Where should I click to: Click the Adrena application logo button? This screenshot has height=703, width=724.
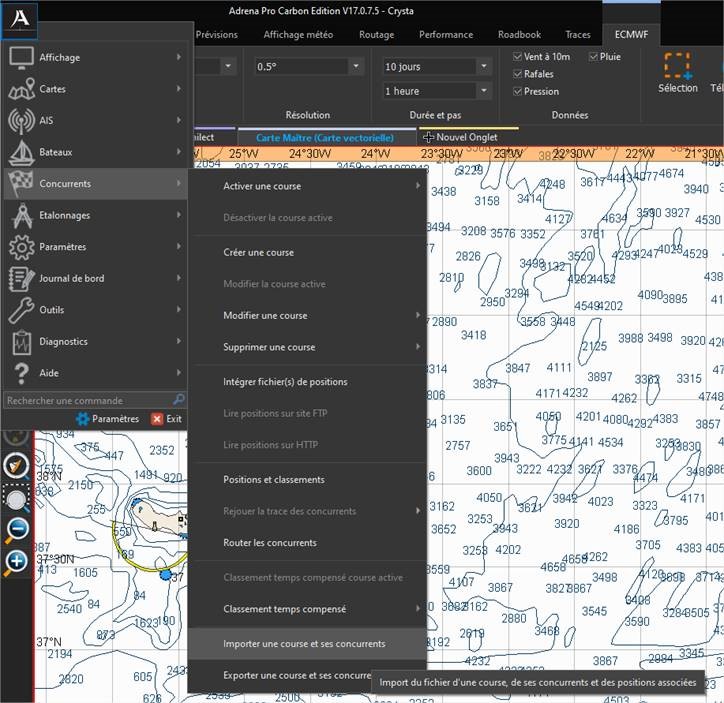pyautogui.click(x=19, y=20)
